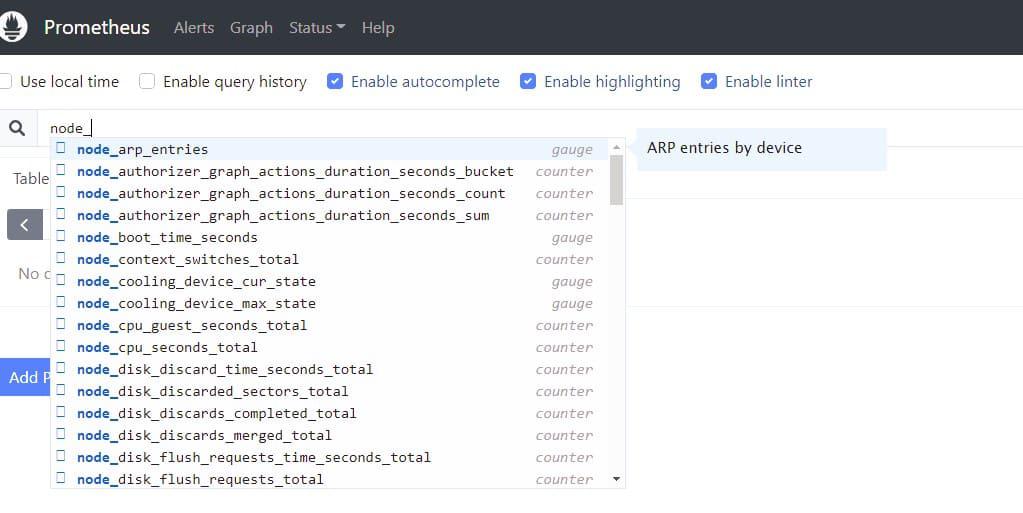
Task: Disable the Enable autocomplete checkbox
Action: click(x=335, y=82)
